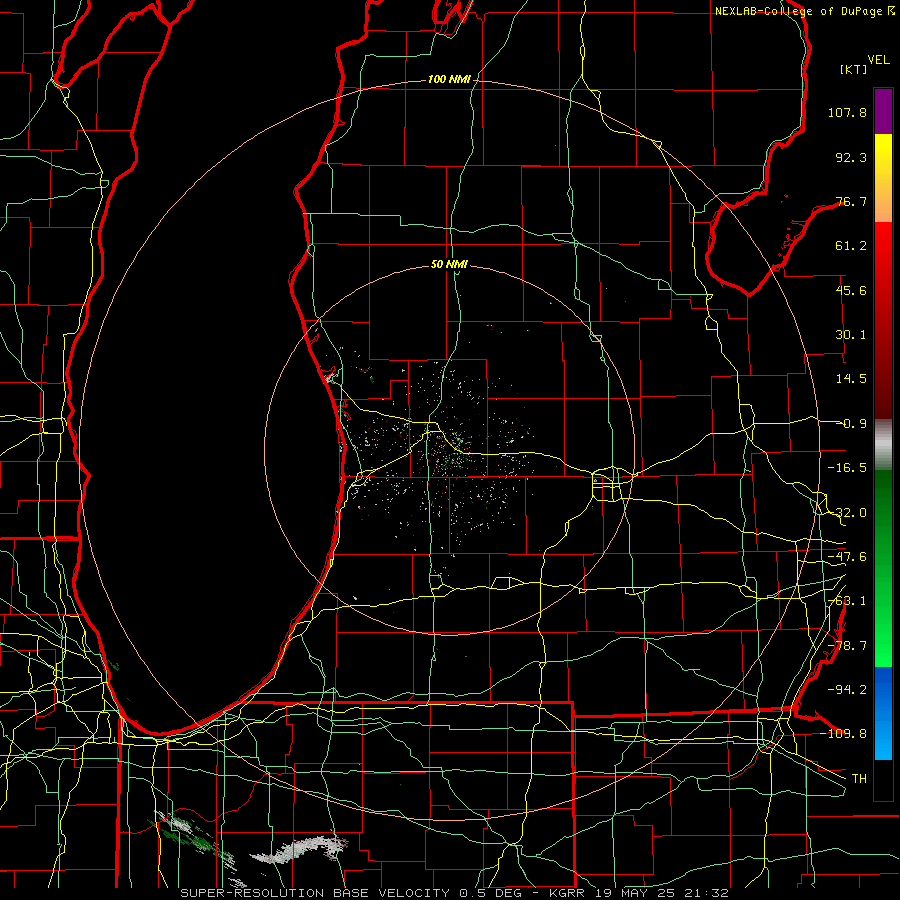Select the 14.5 legend value
This screenshot has width=900, height=900.
tap(851, 379)
